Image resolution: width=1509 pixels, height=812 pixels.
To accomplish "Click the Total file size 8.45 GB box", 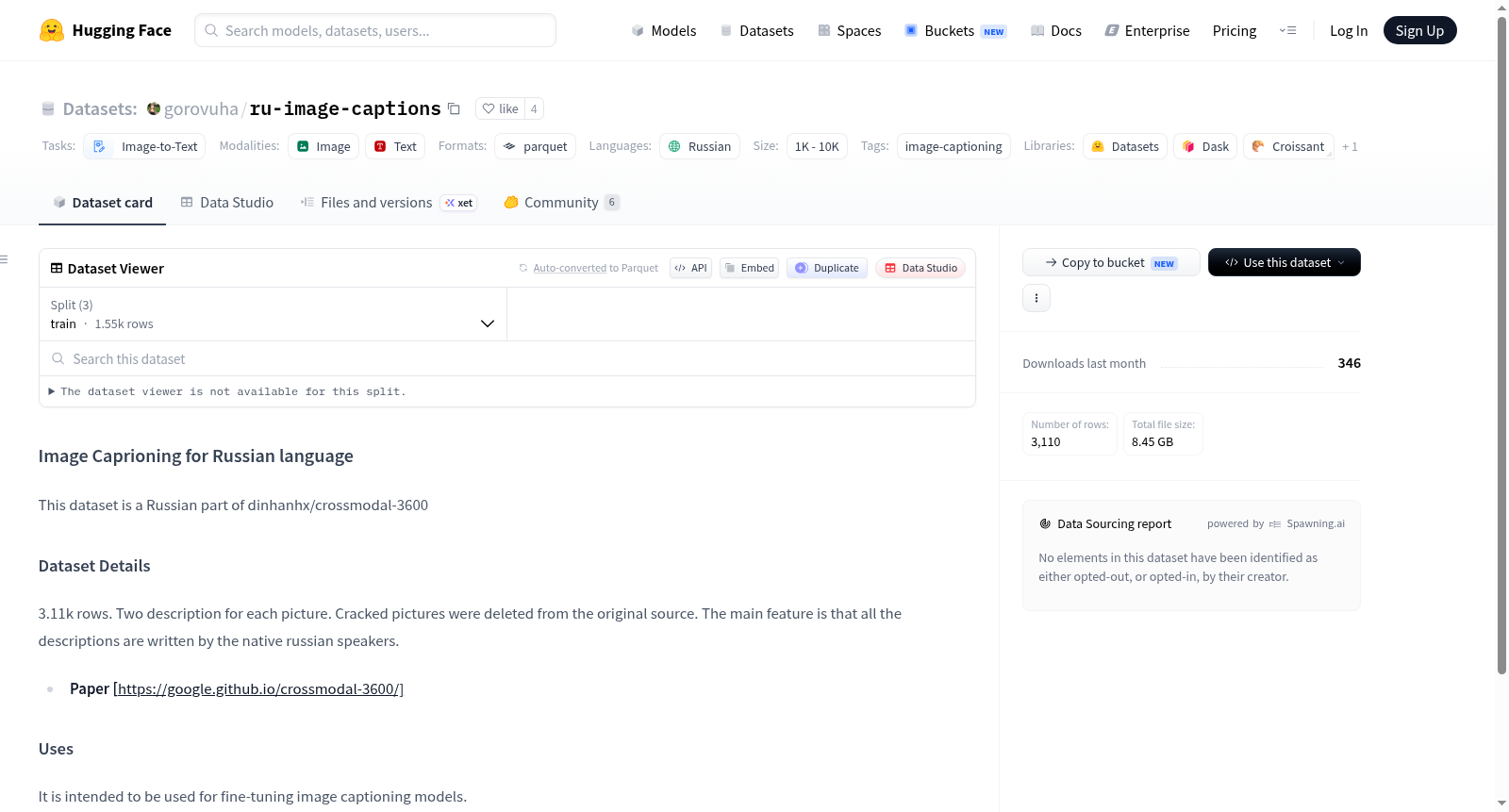I will [x=1163, y=434].
